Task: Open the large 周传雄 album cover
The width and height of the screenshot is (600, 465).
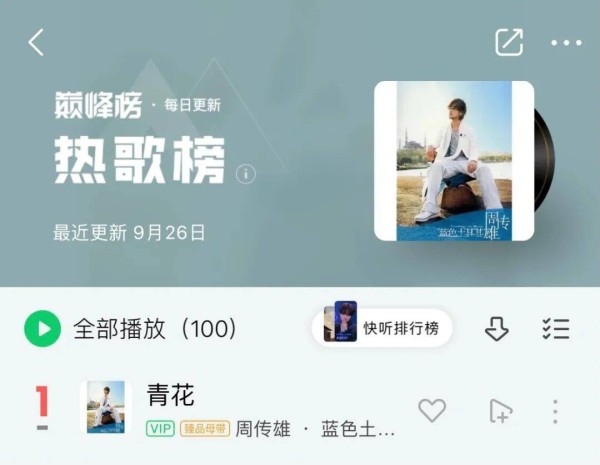Action: point(454,161)
